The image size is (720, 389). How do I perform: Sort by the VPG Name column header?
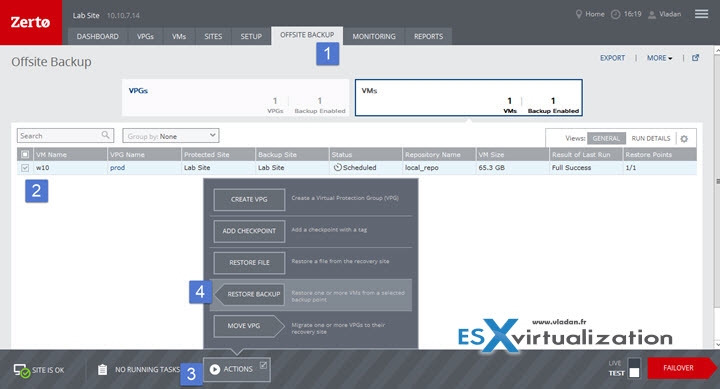pos(144,154)
